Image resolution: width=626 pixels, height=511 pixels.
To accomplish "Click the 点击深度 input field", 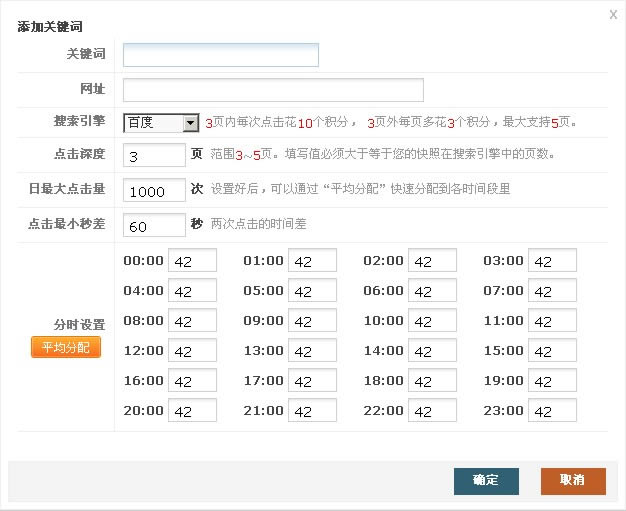I will (153, 156).
